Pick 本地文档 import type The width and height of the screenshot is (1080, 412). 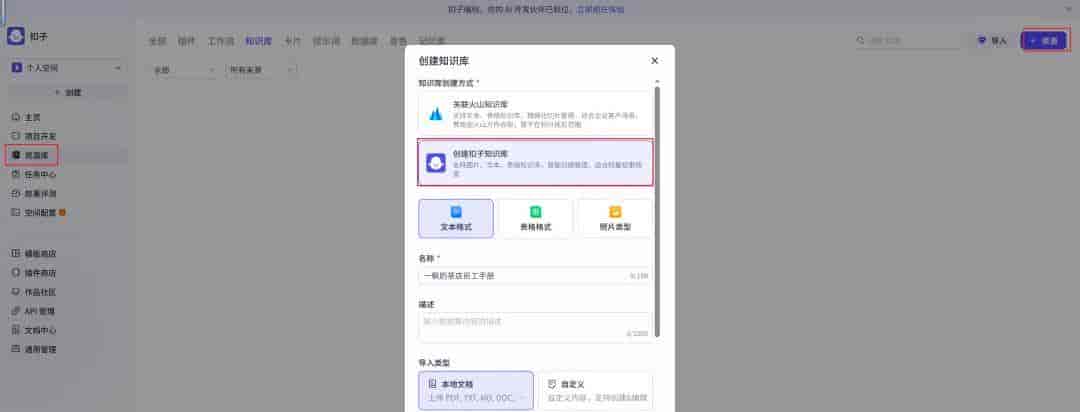(x=476, y=391)
